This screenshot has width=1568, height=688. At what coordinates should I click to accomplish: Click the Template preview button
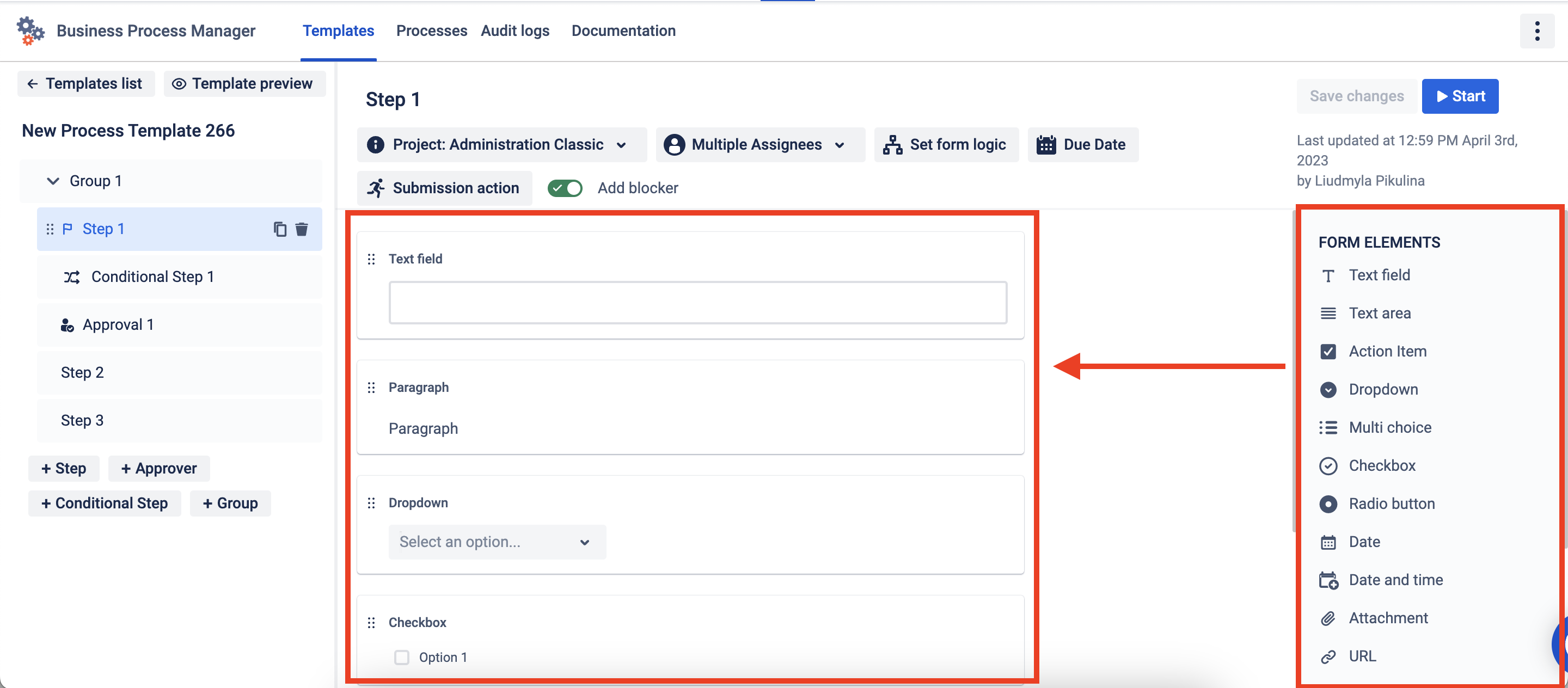[244, 83]
